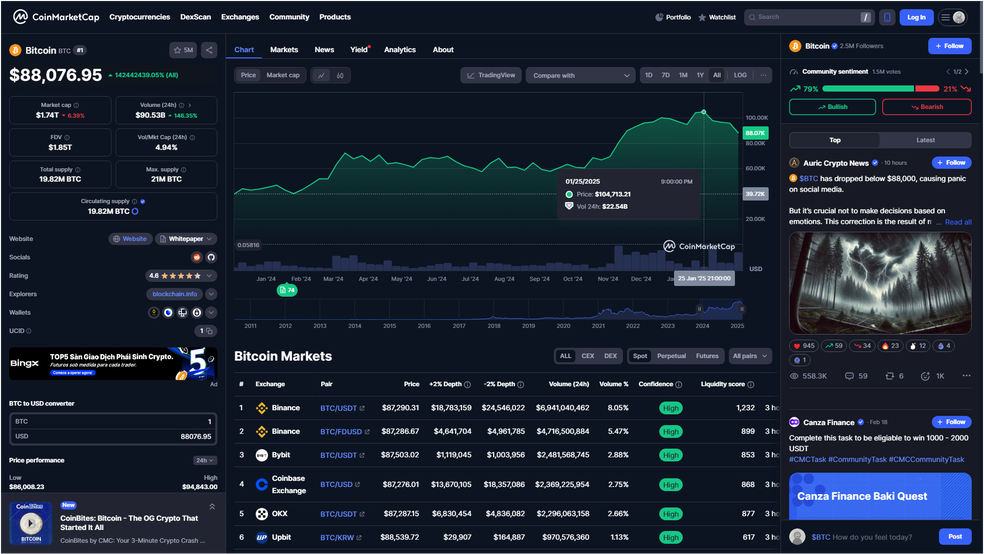
Task: Open the Cryptocurrencies menu
Action: point(140,17)
